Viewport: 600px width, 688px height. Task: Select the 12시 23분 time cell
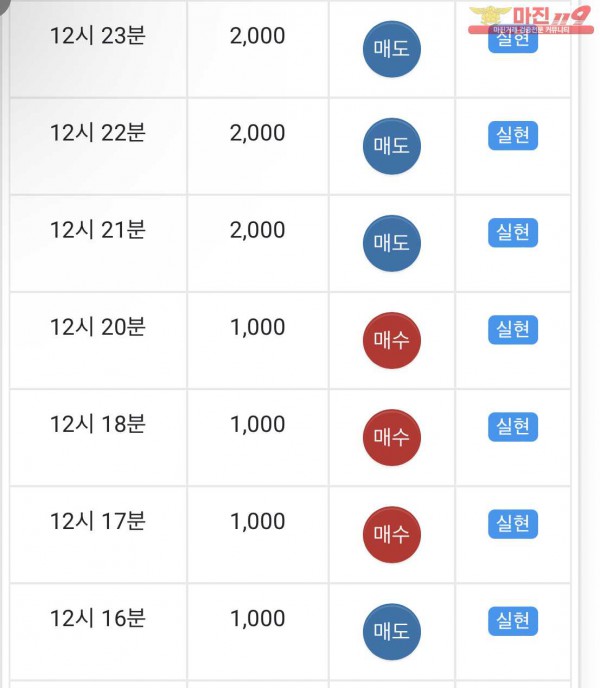(98, 36)
